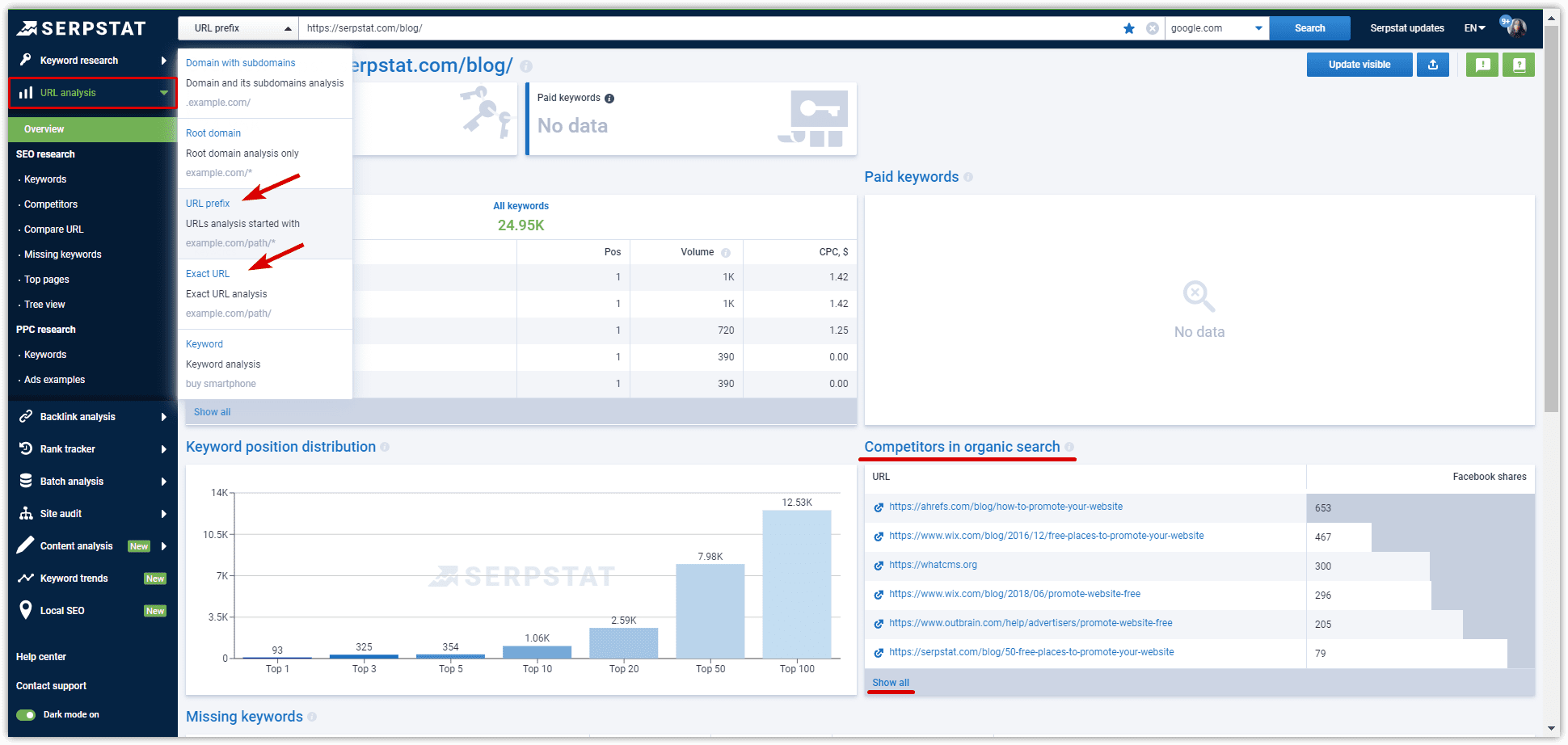Screen dimensions: 1568x745
Task: Expand the Site audit submenu arrow
Action: click(x=164, y=514)
